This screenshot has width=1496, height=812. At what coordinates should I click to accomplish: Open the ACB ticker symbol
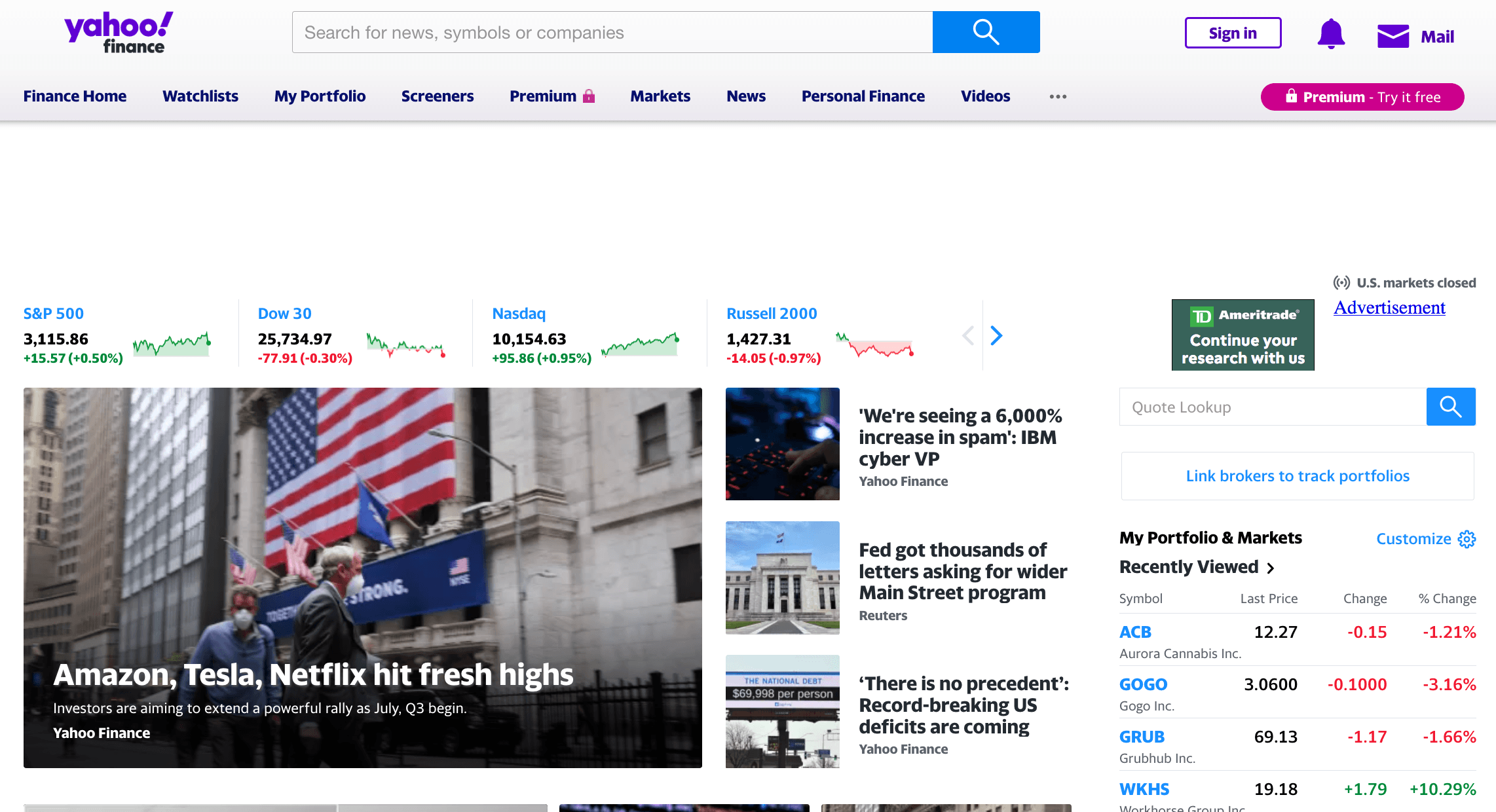pyautogui.click(x=1135, y=632)
